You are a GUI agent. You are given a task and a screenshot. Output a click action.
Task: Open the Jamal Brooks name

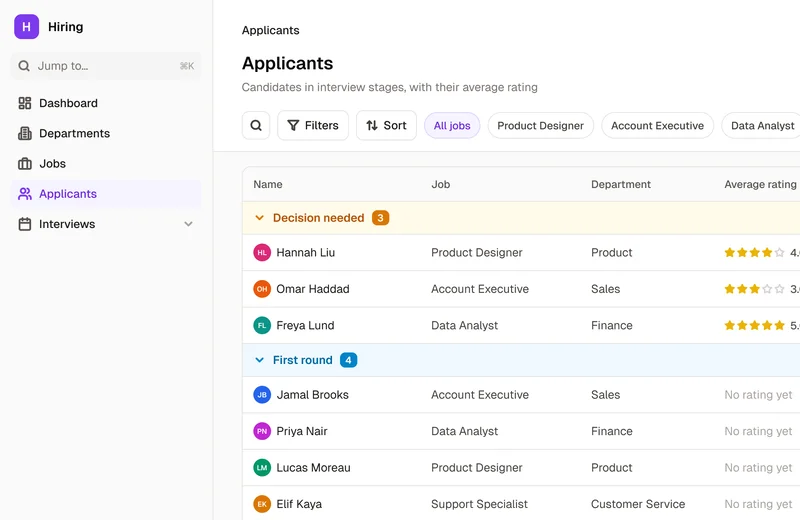click(x=312, y=395)
